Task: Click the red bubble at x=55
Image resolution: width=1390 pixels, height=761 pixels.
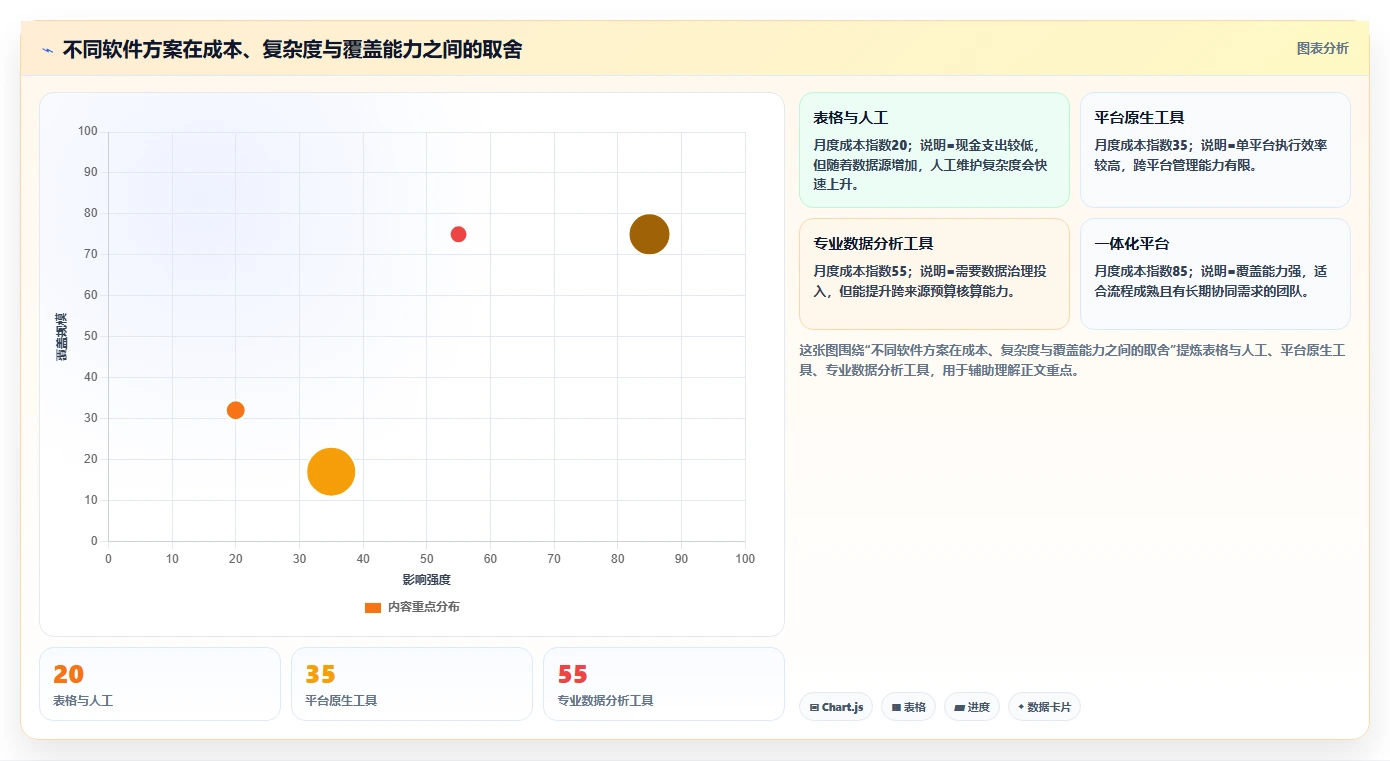Action: click(x=458, y=234)
